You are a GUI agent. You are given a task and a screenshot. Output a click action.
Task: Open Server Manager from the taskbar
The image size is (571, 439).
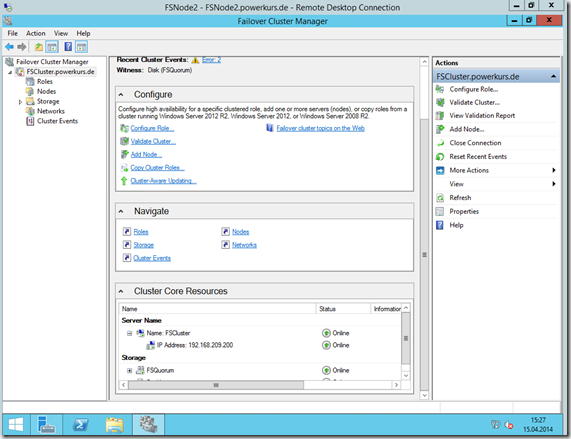(x=46, y=424)
